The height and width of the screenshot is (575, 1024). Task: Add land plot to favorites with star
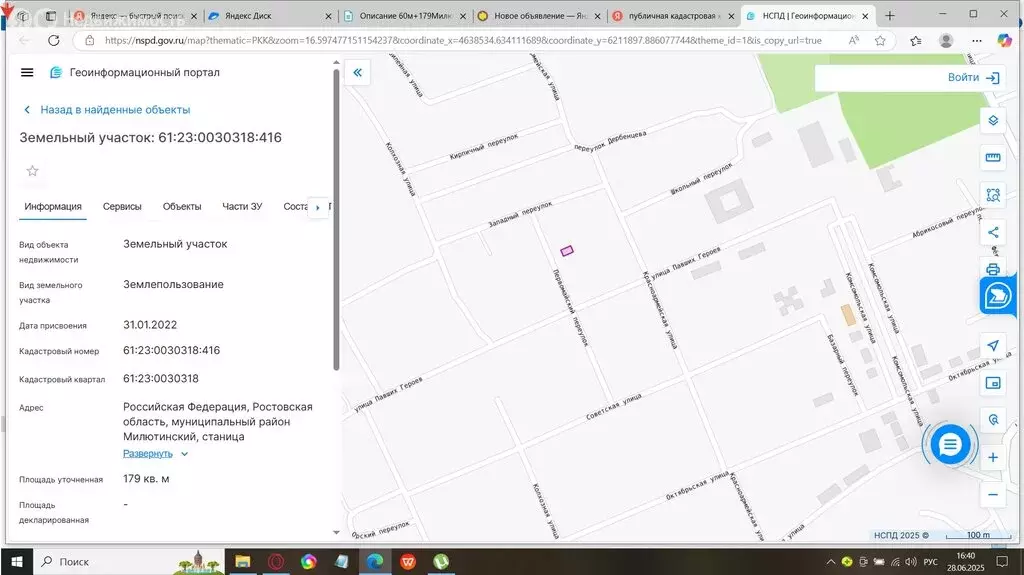click(x=32, y=171)
